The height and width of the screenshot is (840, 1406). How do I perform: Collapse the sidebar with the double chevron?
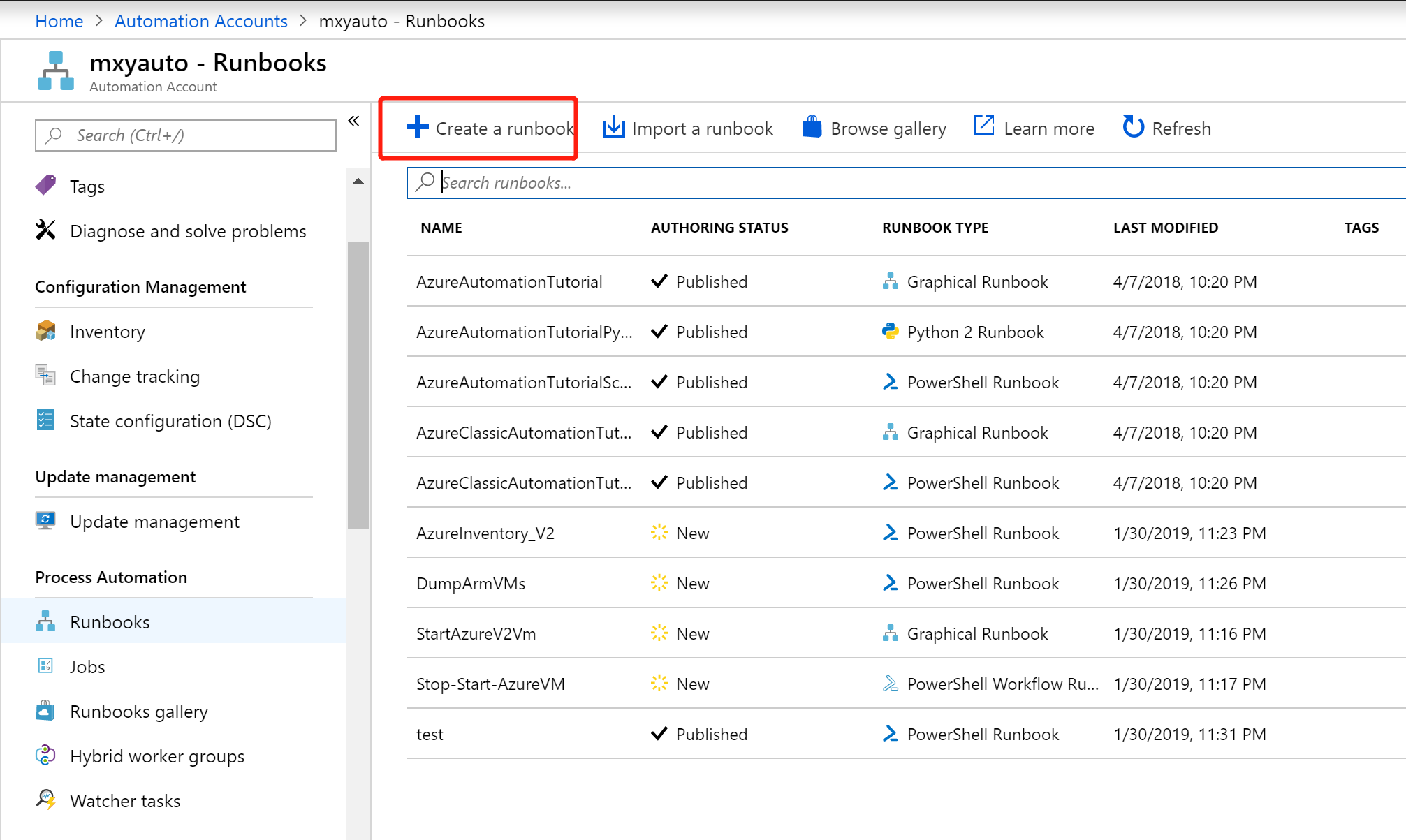pyautogui.click(x=354, y=121)
